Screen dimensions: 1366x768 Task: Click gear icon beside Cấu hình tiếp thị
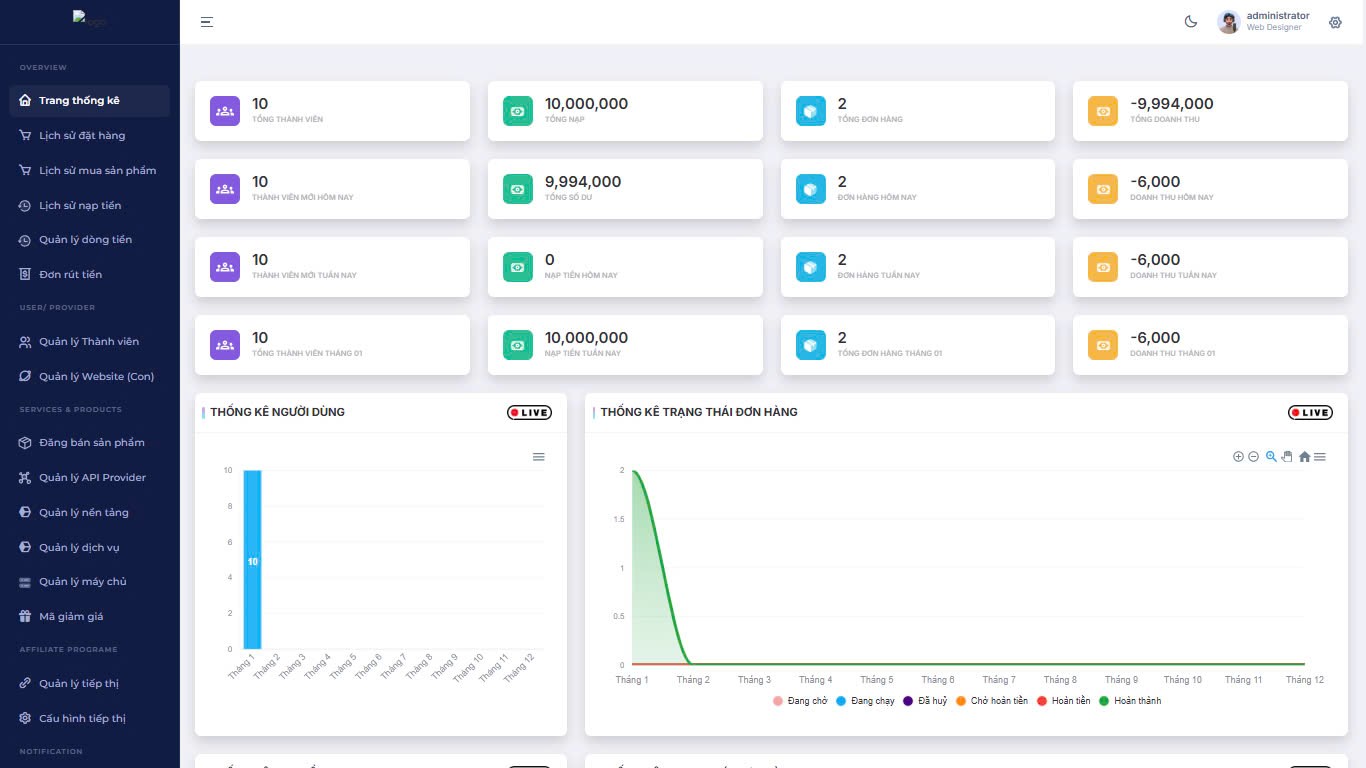click(26, 718)
